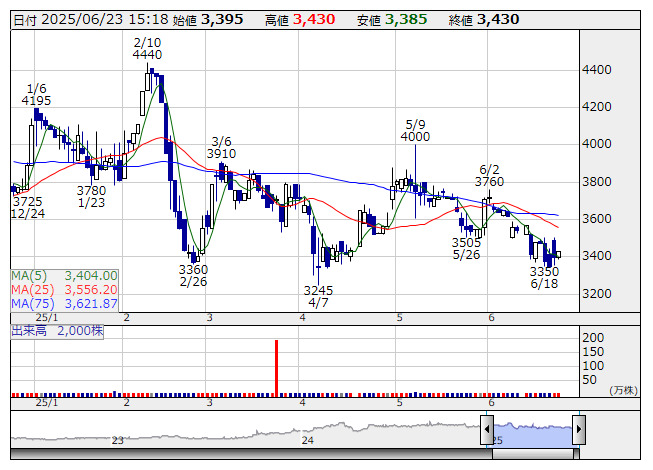Click the 3350 6/18 low label

[544, 278]
